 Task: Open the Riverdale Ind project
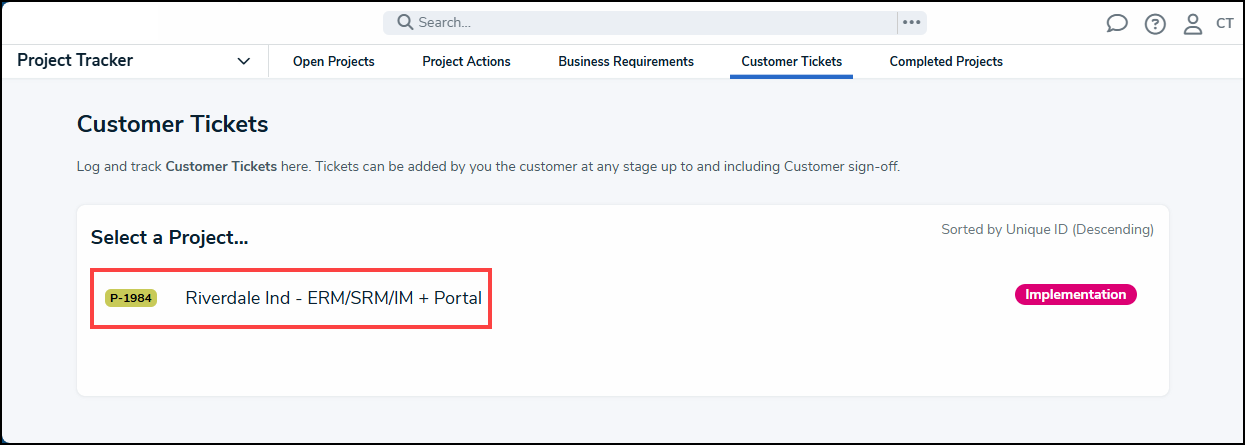click(333, 298)
